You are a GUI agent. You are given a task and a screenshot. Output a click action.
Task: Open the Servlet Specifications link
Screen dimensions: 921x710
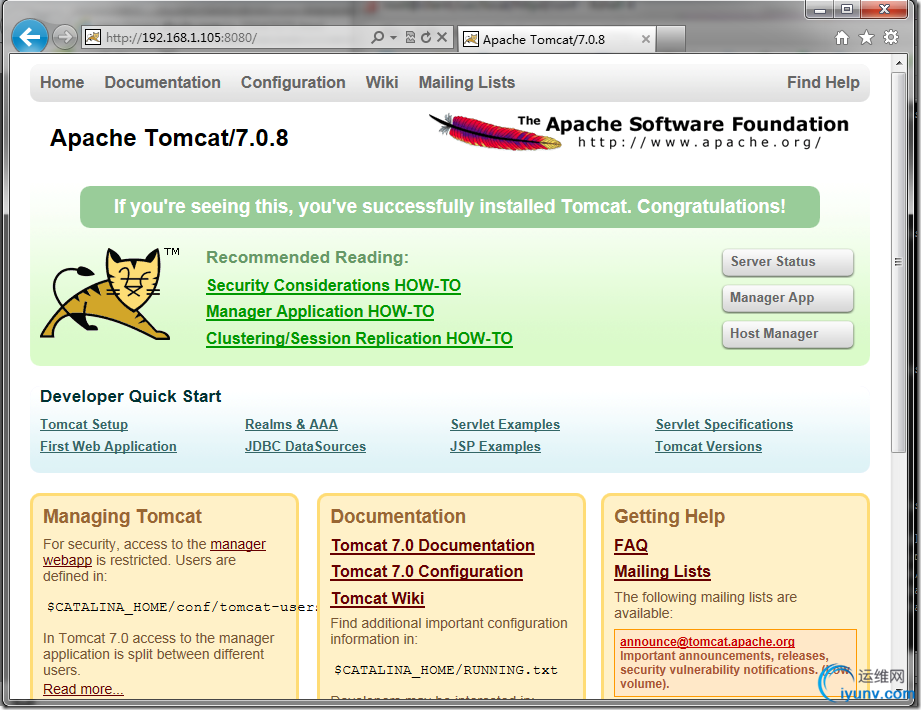click(724, 425)
